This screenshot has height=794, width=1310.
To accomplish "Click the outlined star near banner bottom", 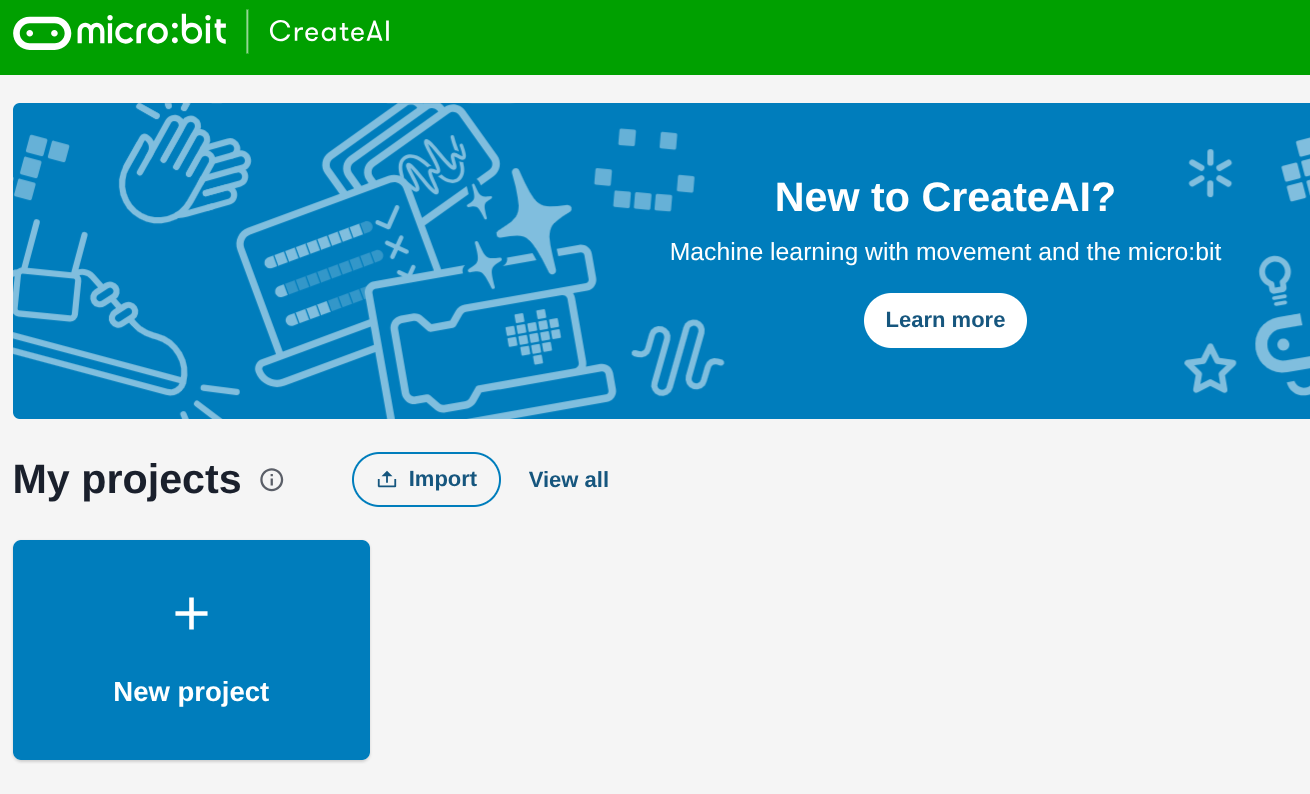I will click(1210, 369).
